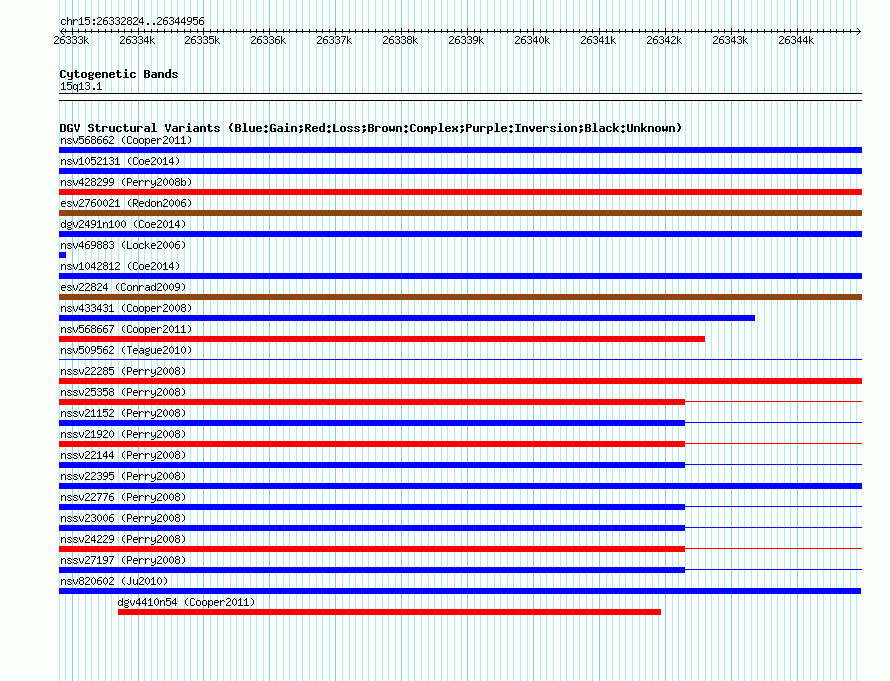Select the thin nsv509562 (Teague2010) line
The width and height of the screenshot is (890, 681).
pos(460,359)
